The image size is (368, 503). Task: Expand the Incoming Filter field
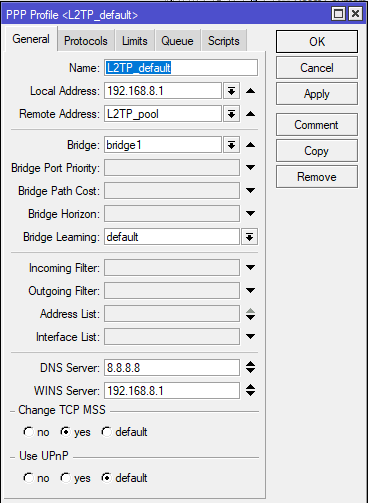point(250,267)
